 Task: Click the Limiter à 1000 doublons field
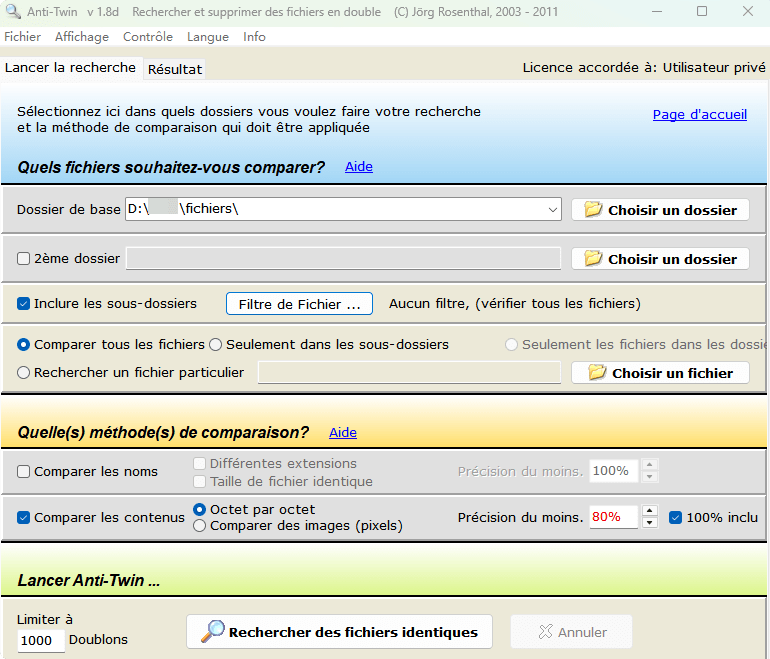41,640
